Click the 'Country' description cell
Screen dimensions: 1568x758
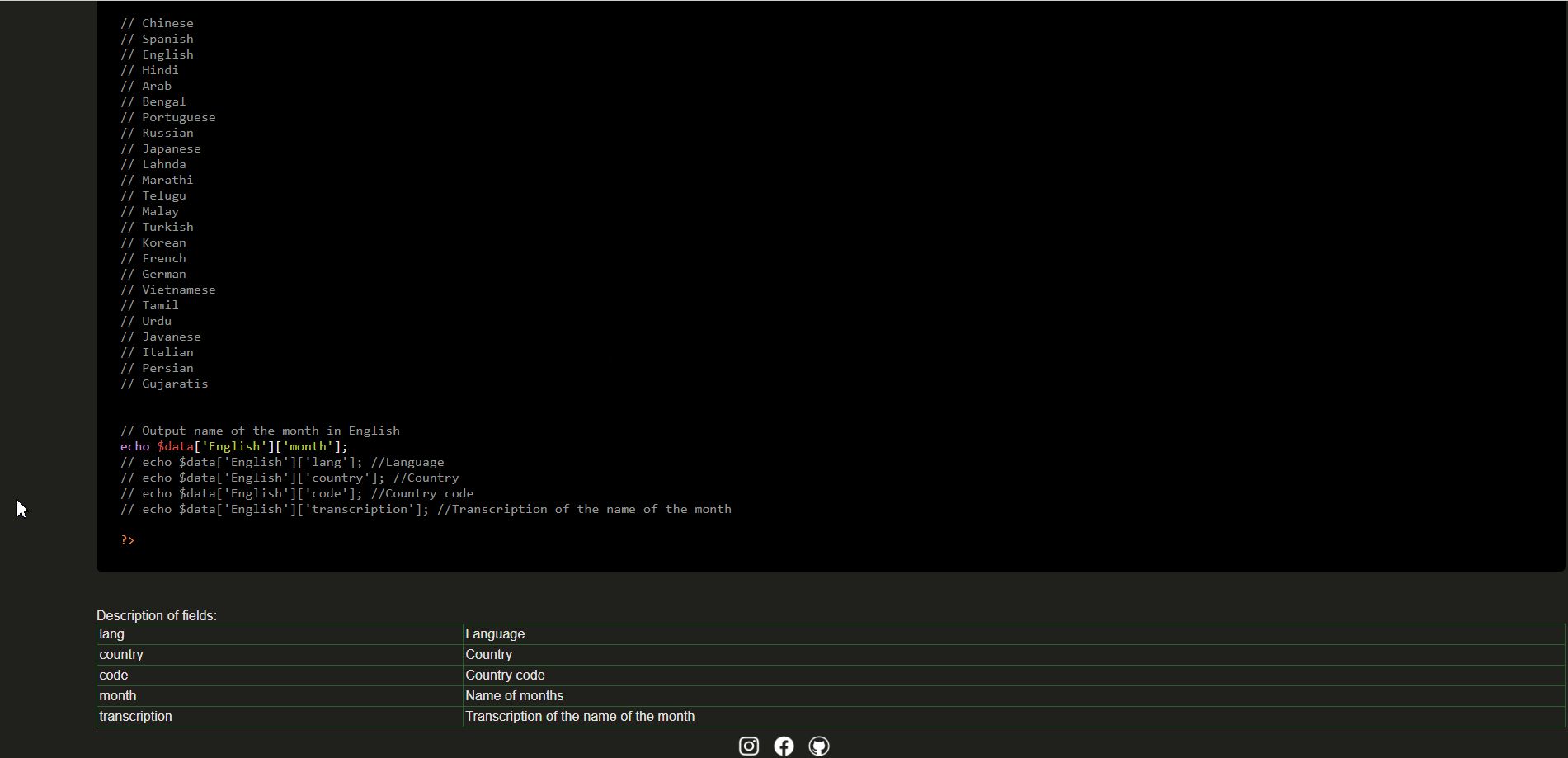pyautogui.click(x=1014, y=655)
